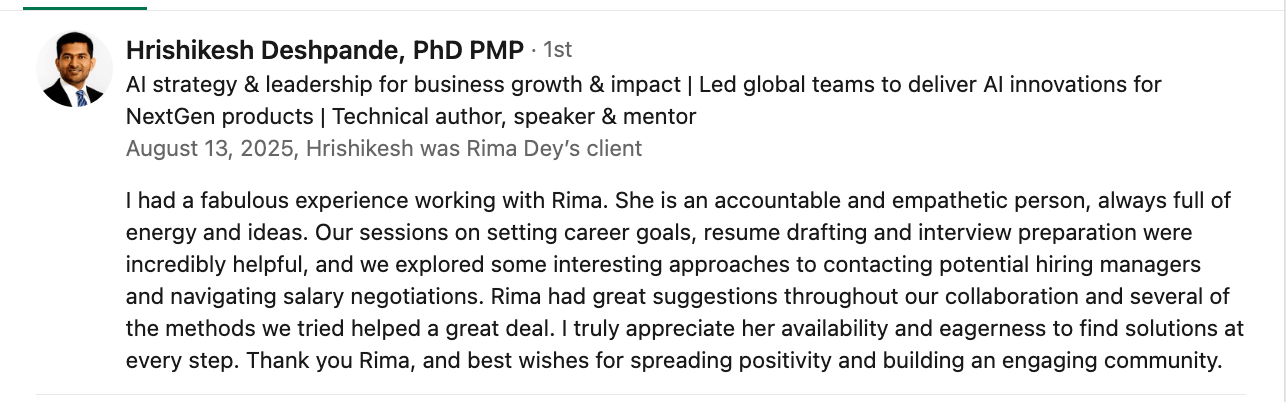Select the green active tab indicator
This screenshot has width=1286, height=402.
85,7
